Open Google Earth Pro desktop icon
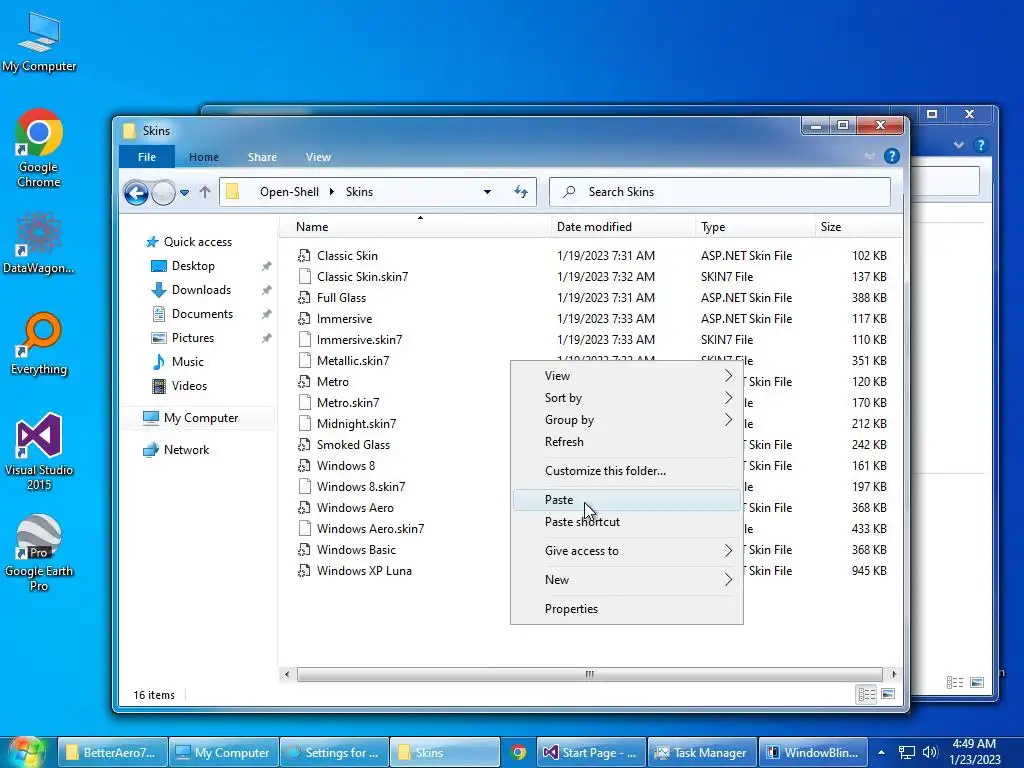 [39, 553]
